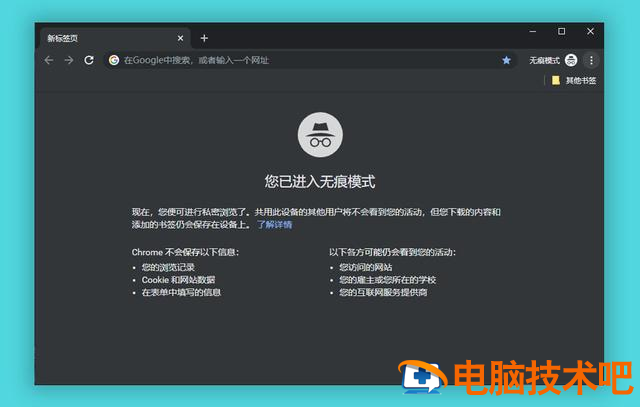640x407 pixels.
Task: Click the text Cookie 和网站数据
Action: (178, 280)
